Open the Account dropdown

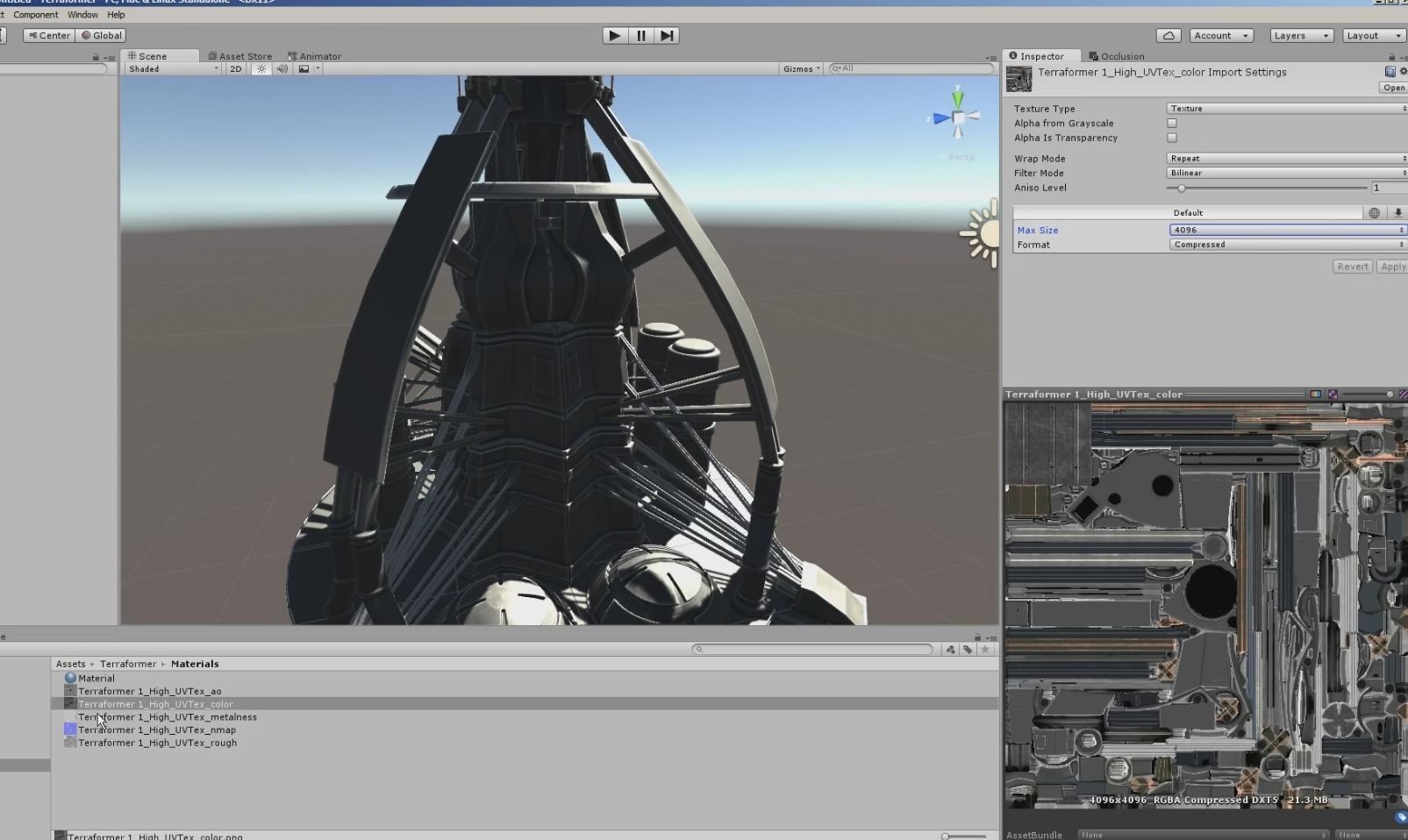tap(1221, 36)
